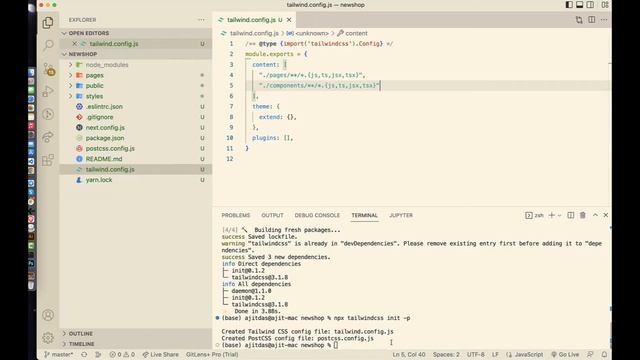Toggle the bottom panel layout icon
The width and height of the screenshot is (640, 360).
pyautogui.click(x=580, y=5)
